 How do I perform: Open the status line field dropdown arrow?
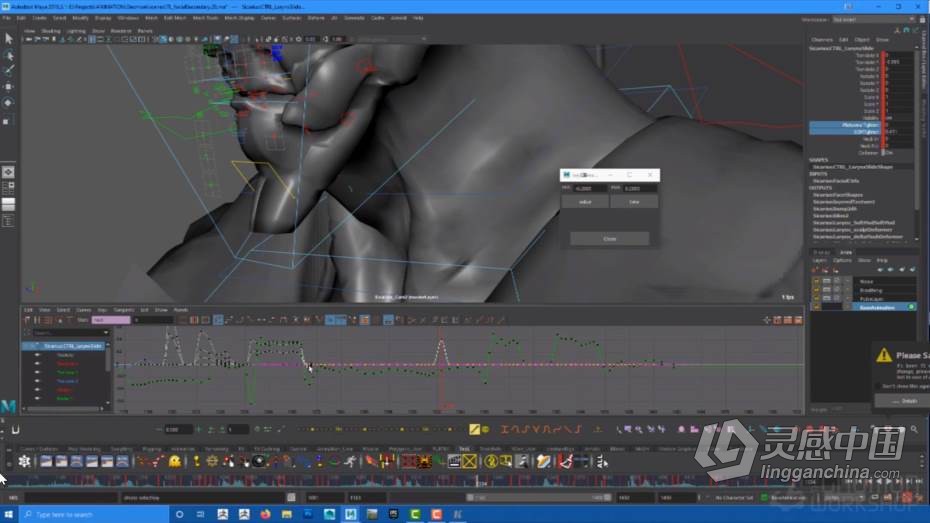coord(423,39)
